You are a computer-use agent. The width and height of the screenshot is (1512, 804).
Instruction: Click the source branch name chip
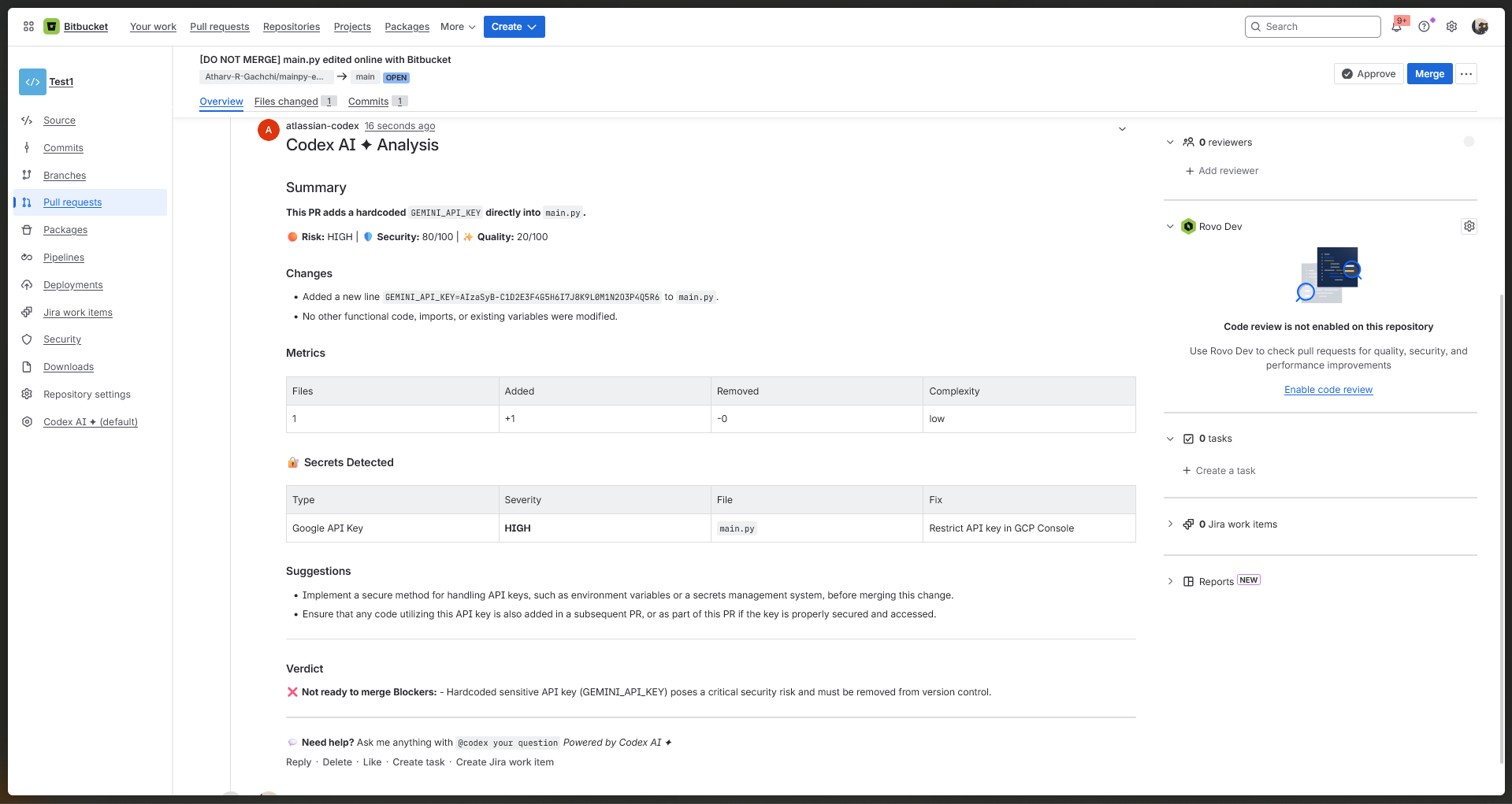tap(266, 77)
